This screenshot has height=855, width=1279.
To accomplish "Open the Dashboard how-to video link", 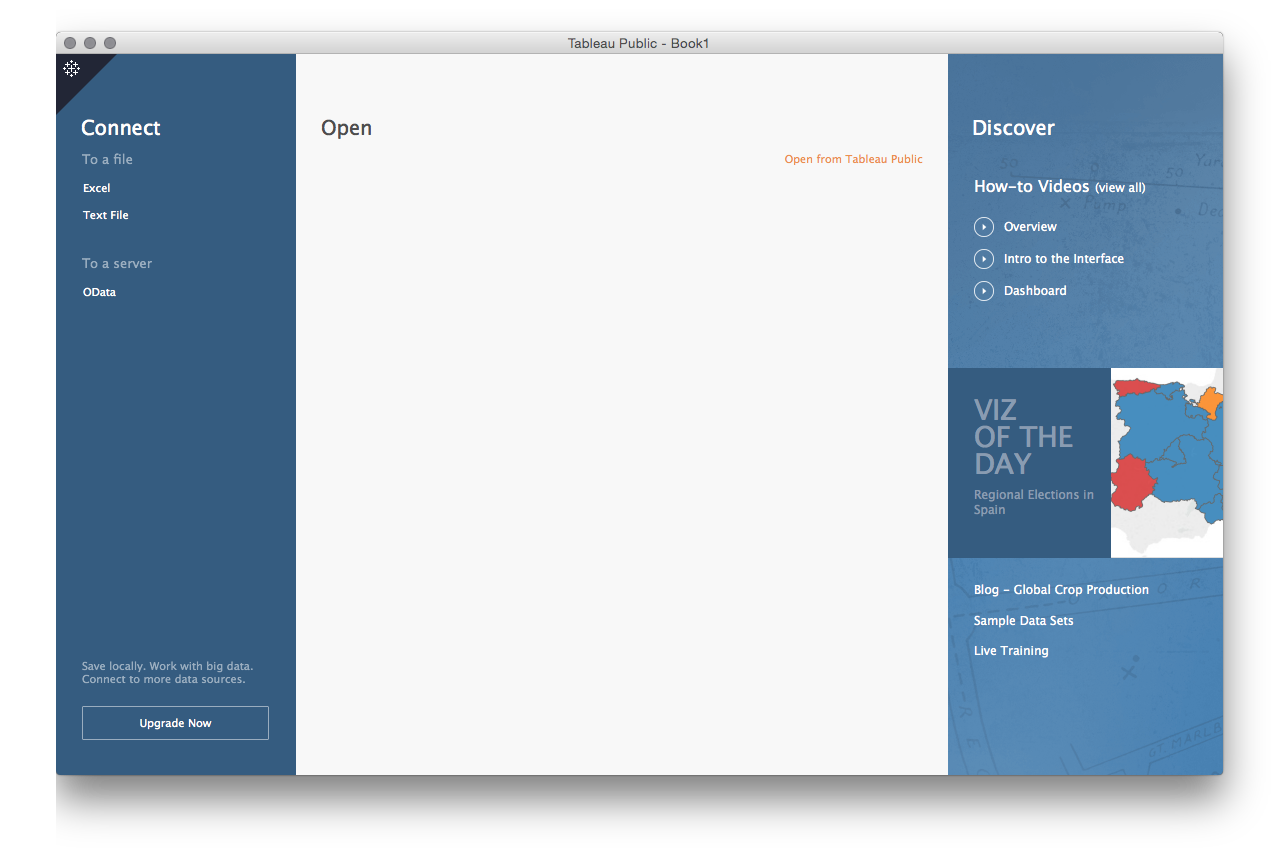I will click(x=1035, y=291).
